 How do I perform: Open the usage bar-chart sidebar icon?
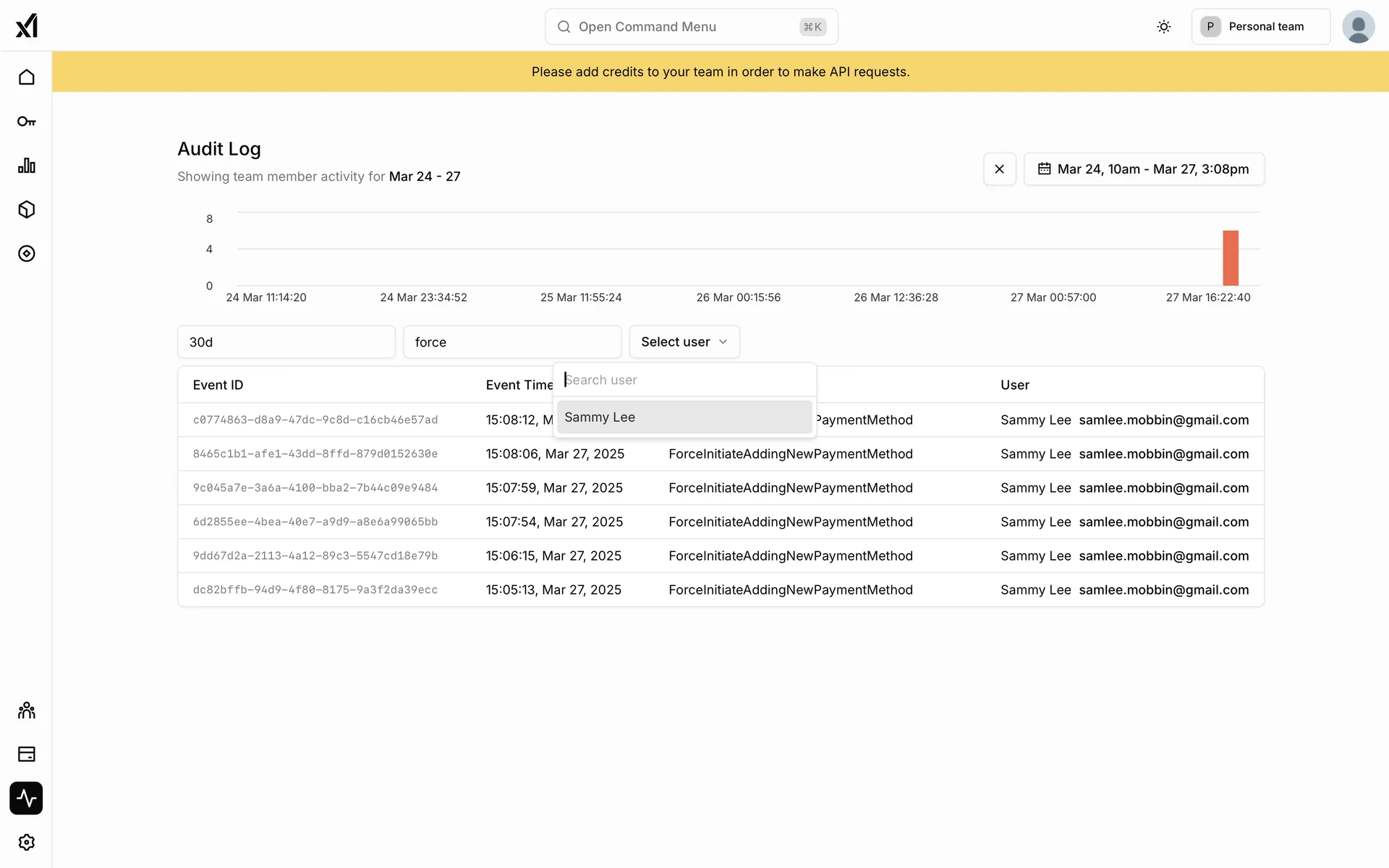(x=27, y=166)
